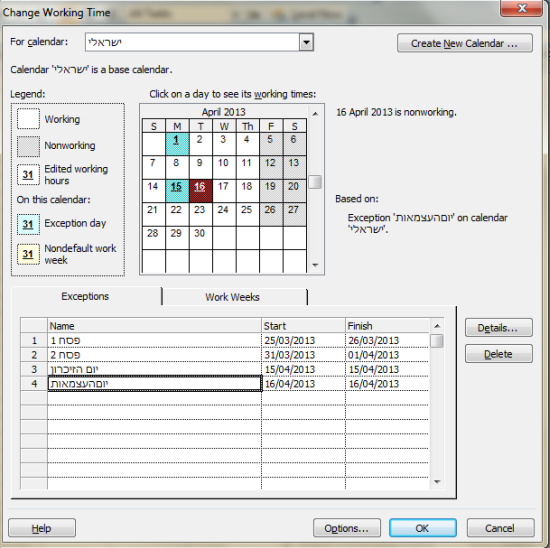Select April 16 in the calendar
This screenshot has height=548, width=550.
(201, 191)
